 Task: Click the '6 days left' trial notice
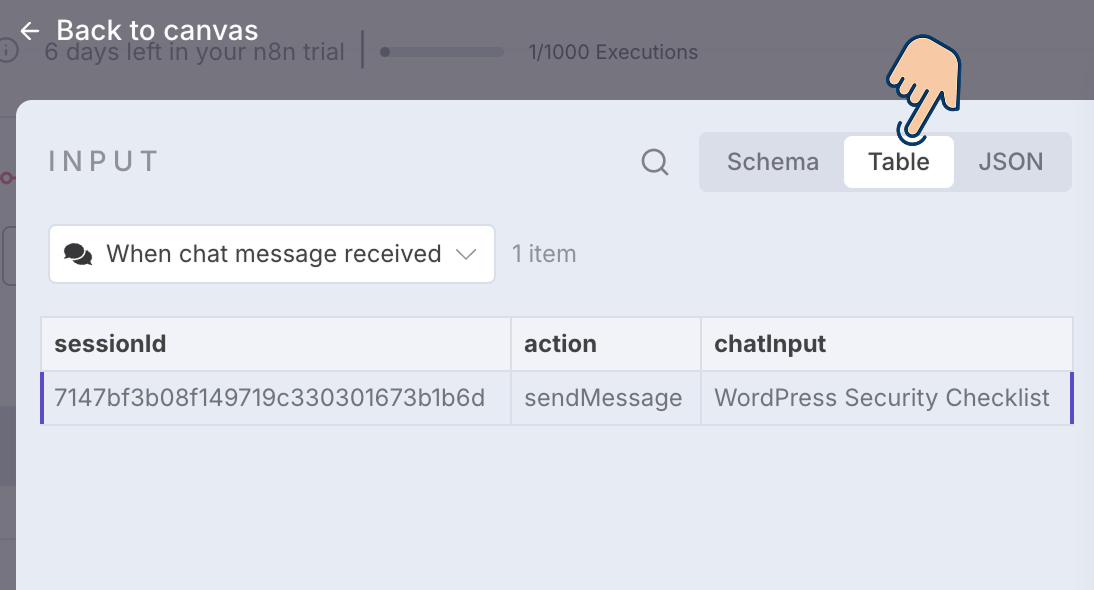click(x=195, y=52)
